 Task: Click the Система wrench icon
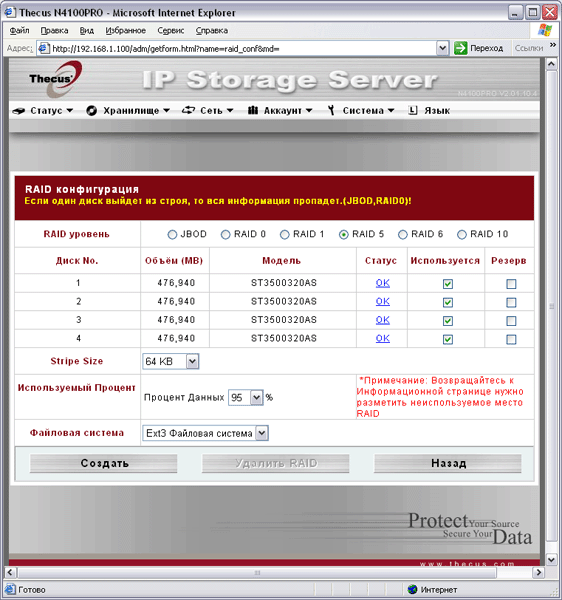tap(331, 110)
